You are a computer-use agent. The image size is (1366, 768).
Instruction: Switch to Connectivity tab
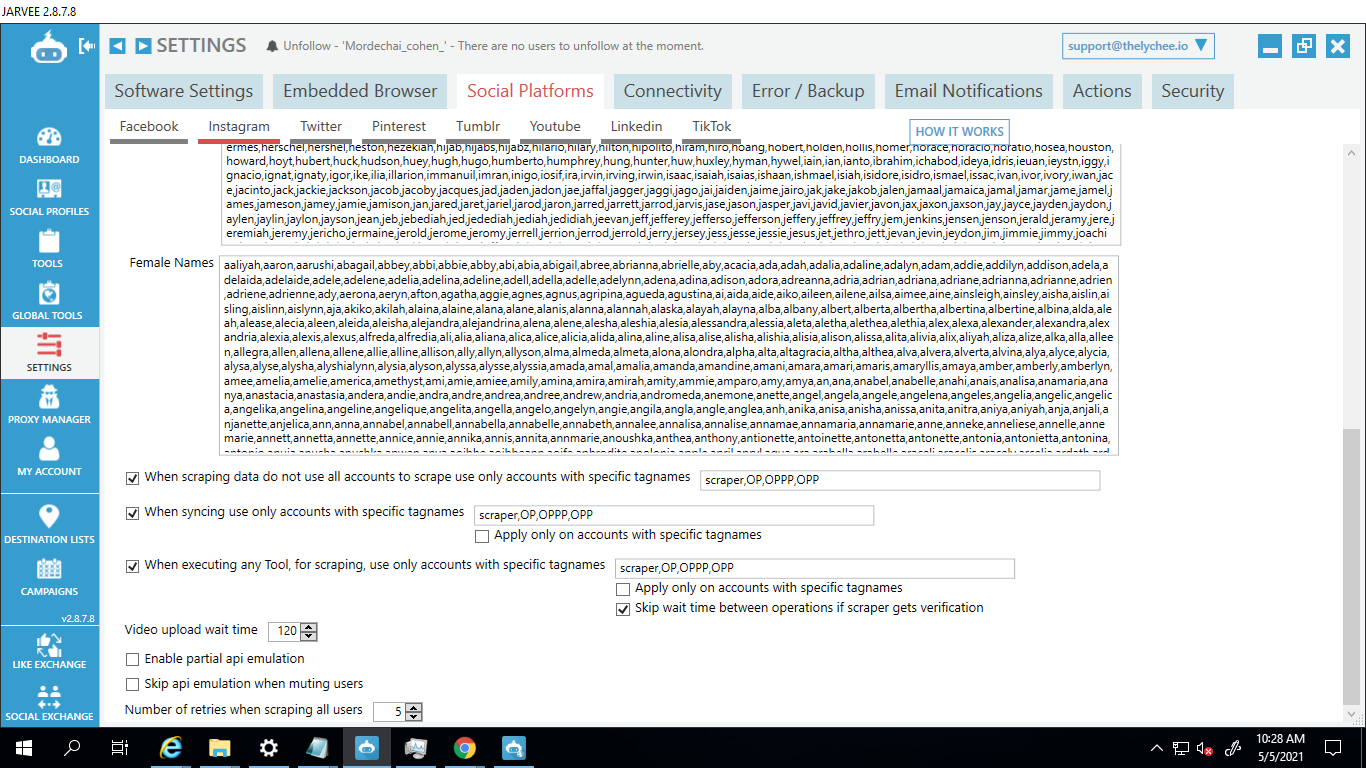click(672, 91)
